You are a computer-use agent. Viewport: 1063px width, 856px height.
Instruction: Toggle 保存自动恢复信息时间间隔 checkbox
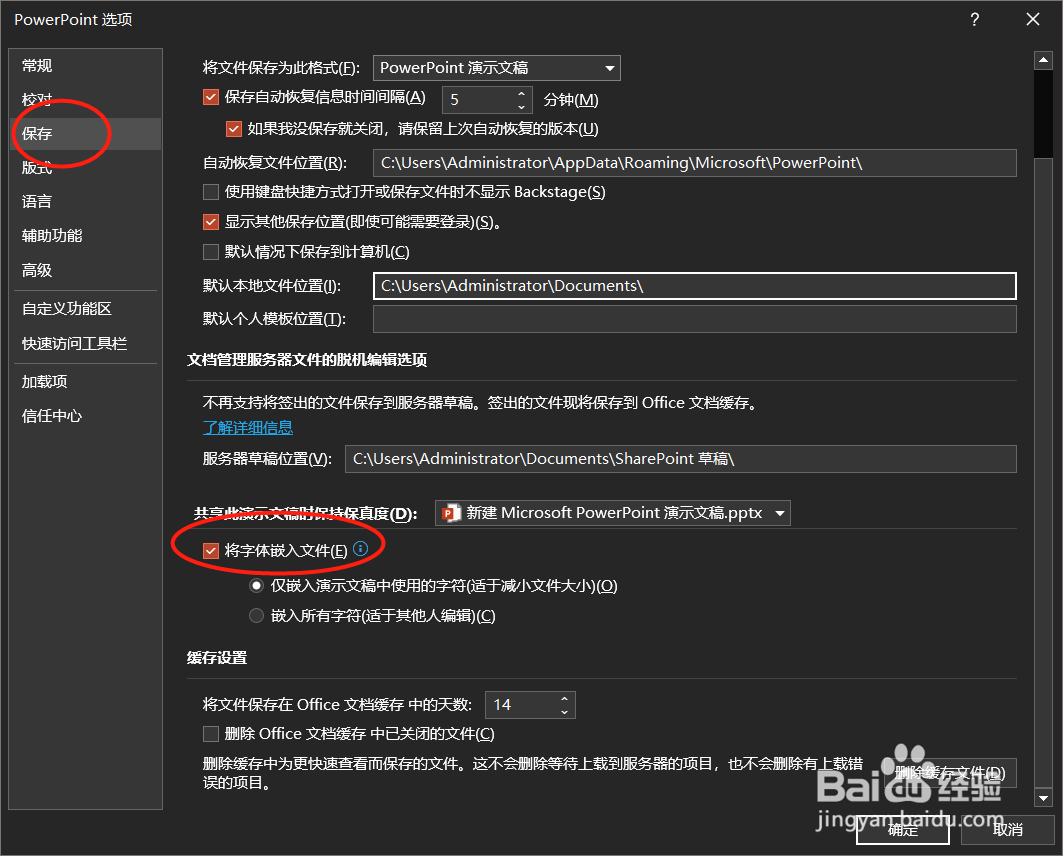[x=211, y=98]
